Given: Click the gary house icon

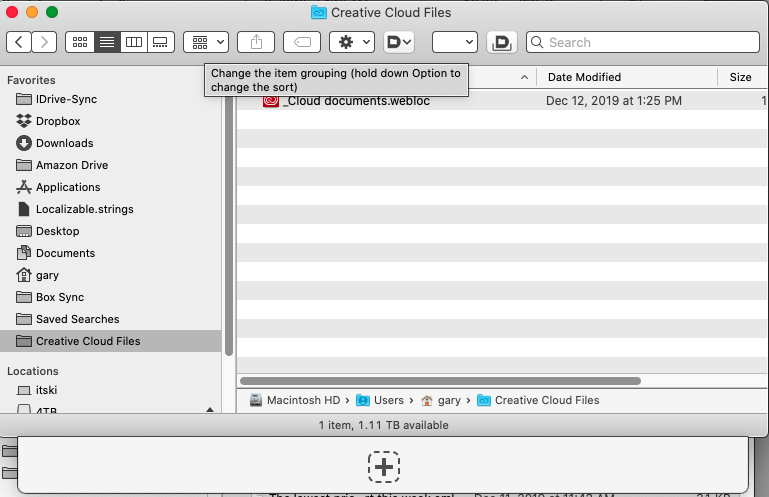Looking at the screenshot, I should point(24,275).
